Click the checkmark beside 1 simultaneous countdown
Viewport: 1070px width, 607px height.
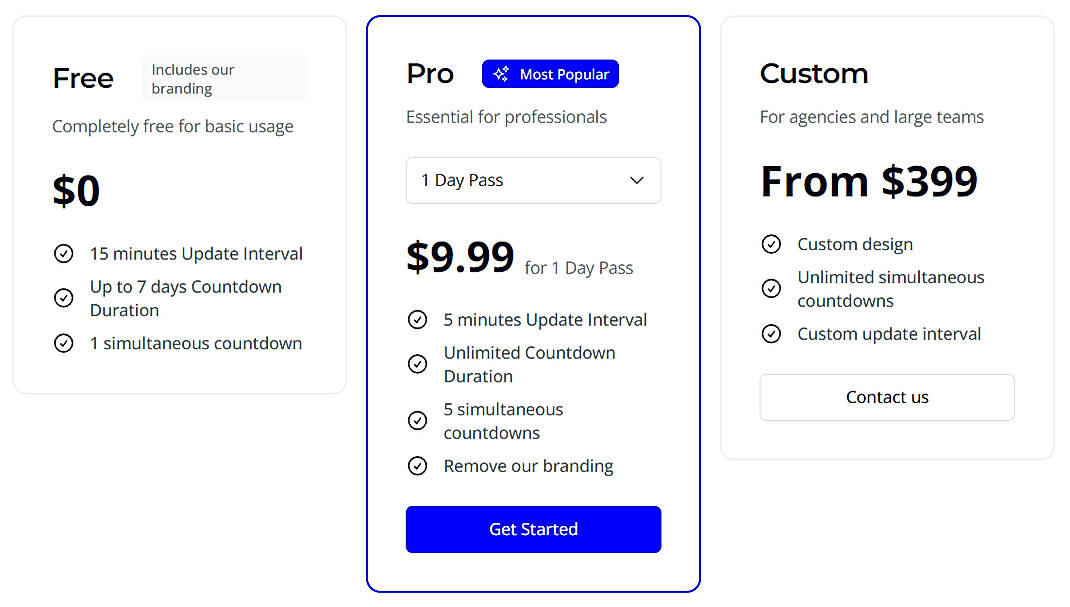[63, 343]
